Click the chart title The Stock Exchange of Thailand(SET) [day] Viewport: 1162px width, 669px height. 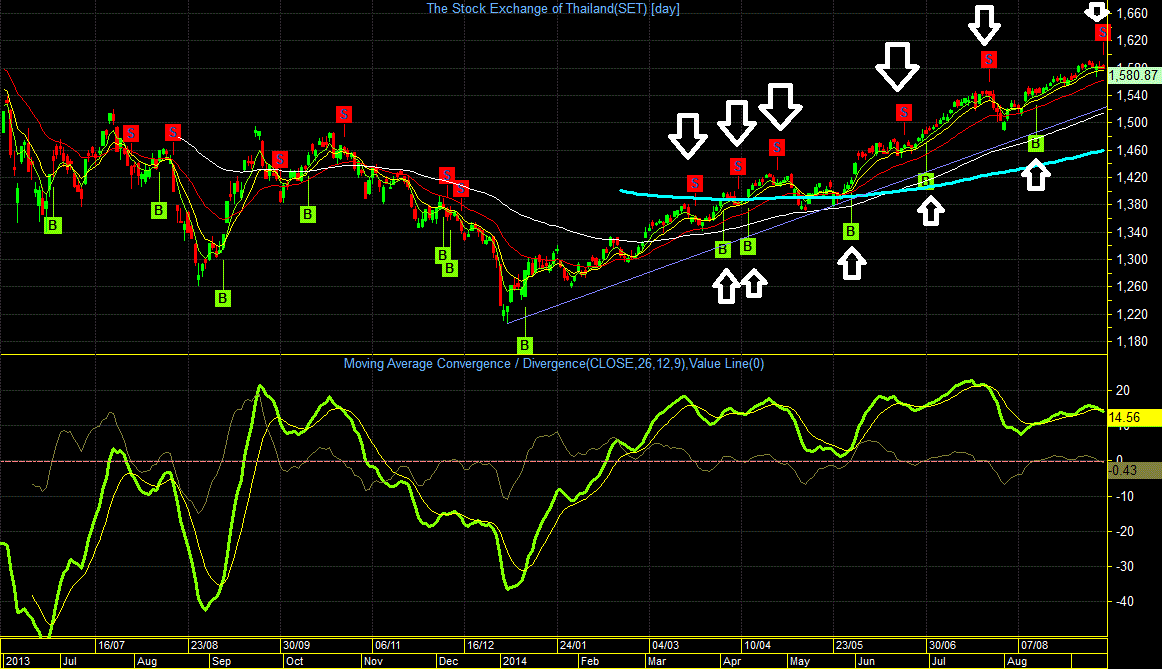[x=553, y=9]
